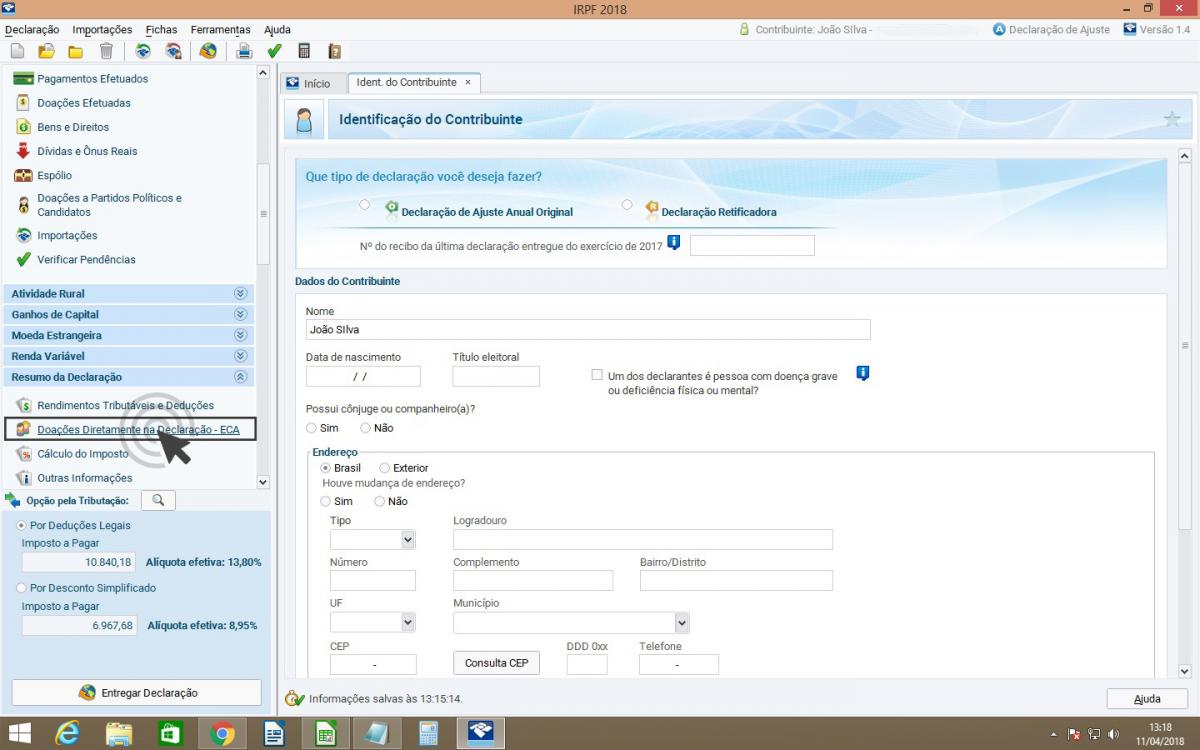Expand the Atividade Rural section
Screen dimensions: 1200x750
pos(240,294)
